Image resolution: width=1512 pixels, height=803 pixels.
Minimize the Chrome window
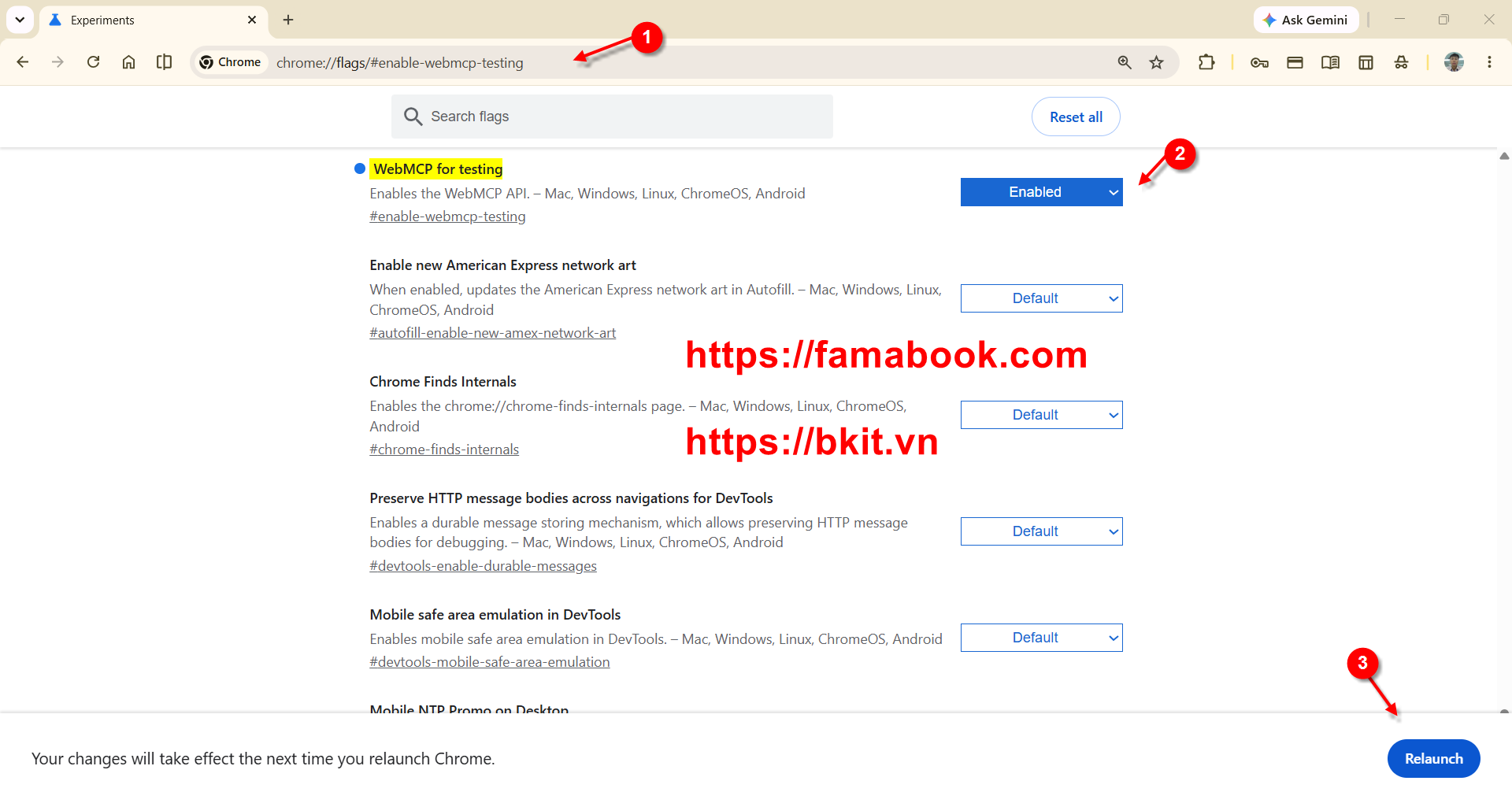tap(1399, 20)
